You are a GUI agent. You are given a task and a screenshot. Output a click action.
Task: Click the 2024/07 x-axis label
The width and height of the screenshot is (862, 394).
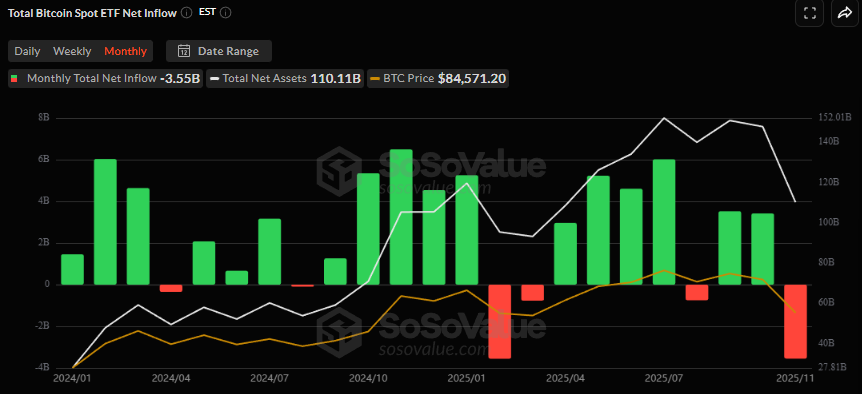point(269,379)
